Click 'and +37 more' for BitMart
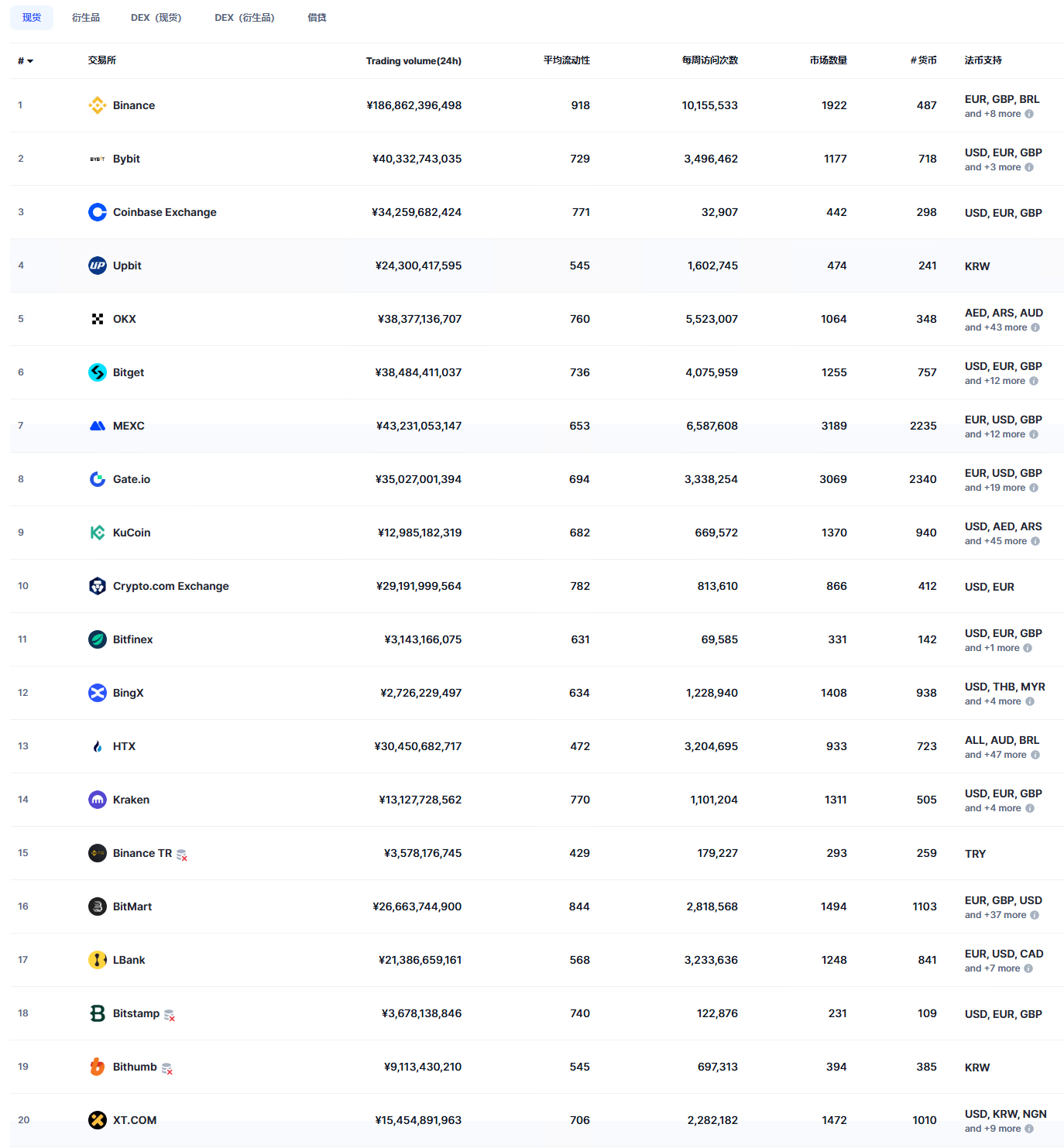 pyautogui.click(x=996, y=915)
